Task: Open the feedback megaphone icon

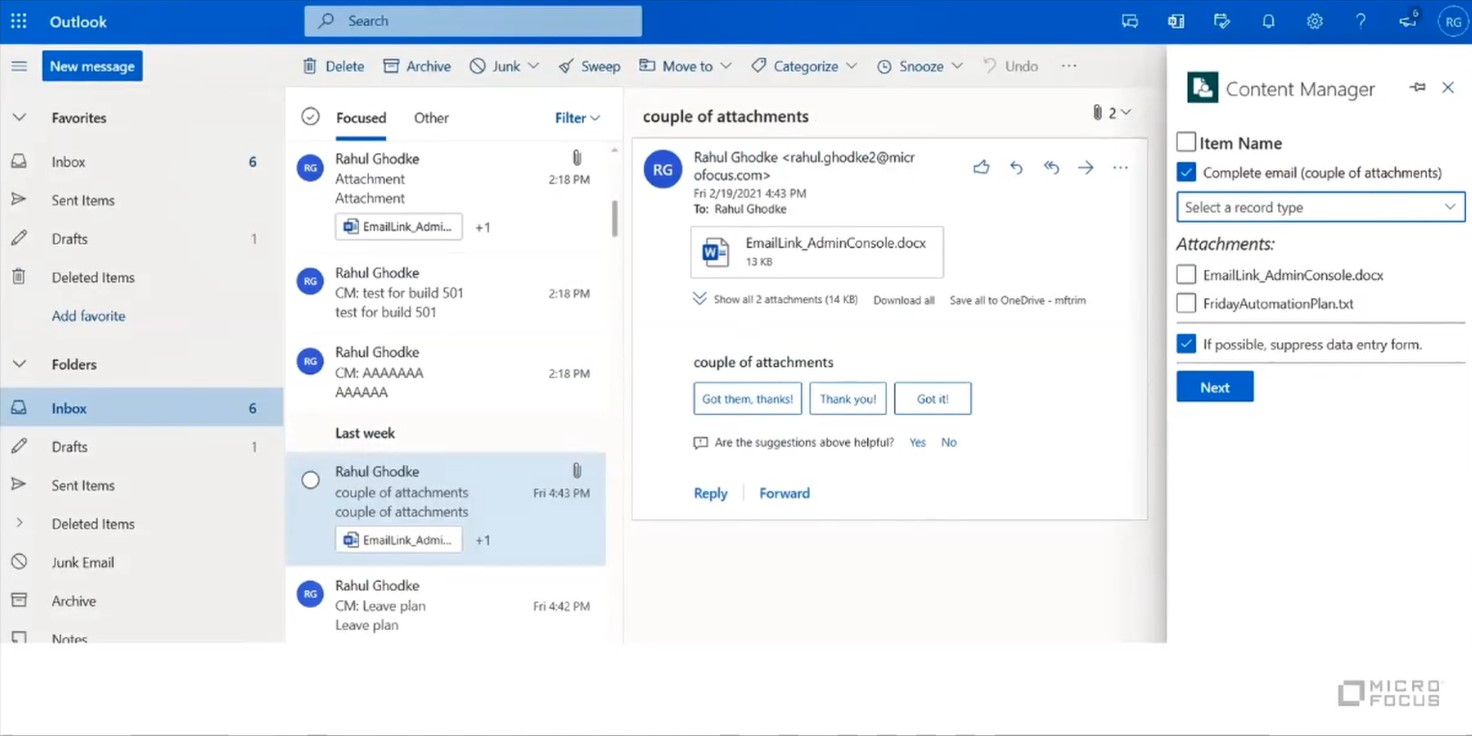Action: tap(1408, 20)
